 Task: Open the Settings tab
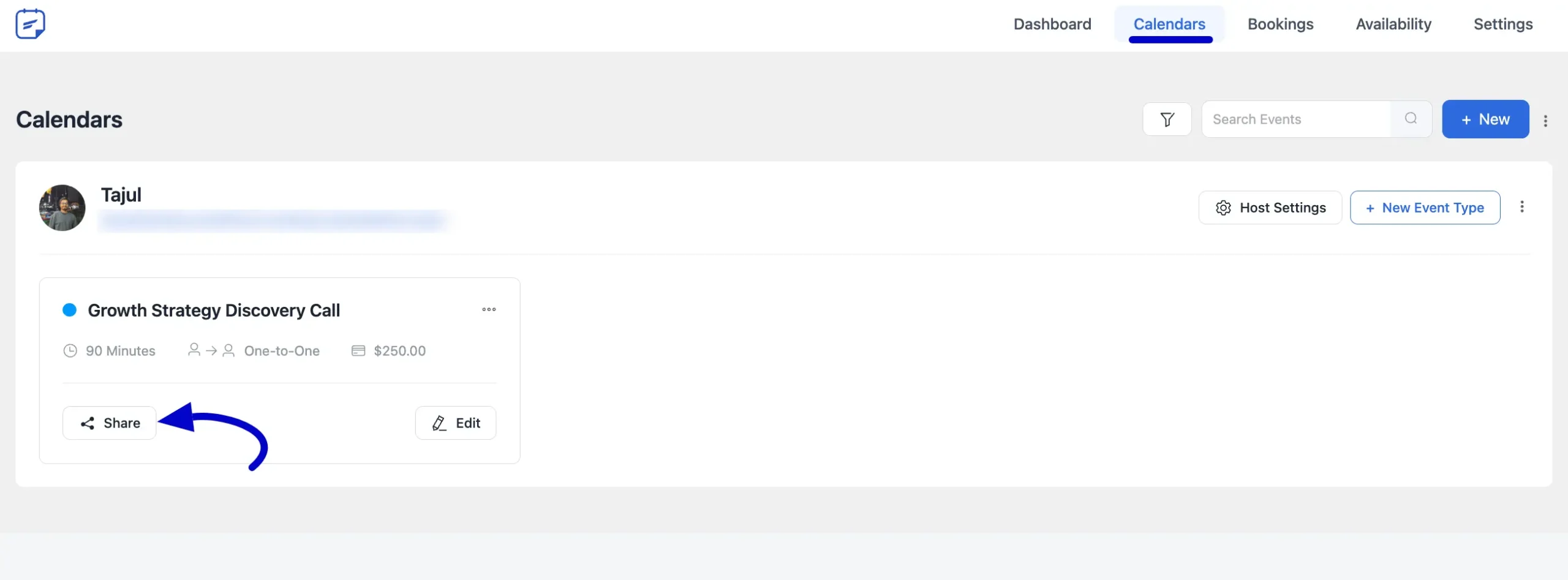pos(1503,24)
